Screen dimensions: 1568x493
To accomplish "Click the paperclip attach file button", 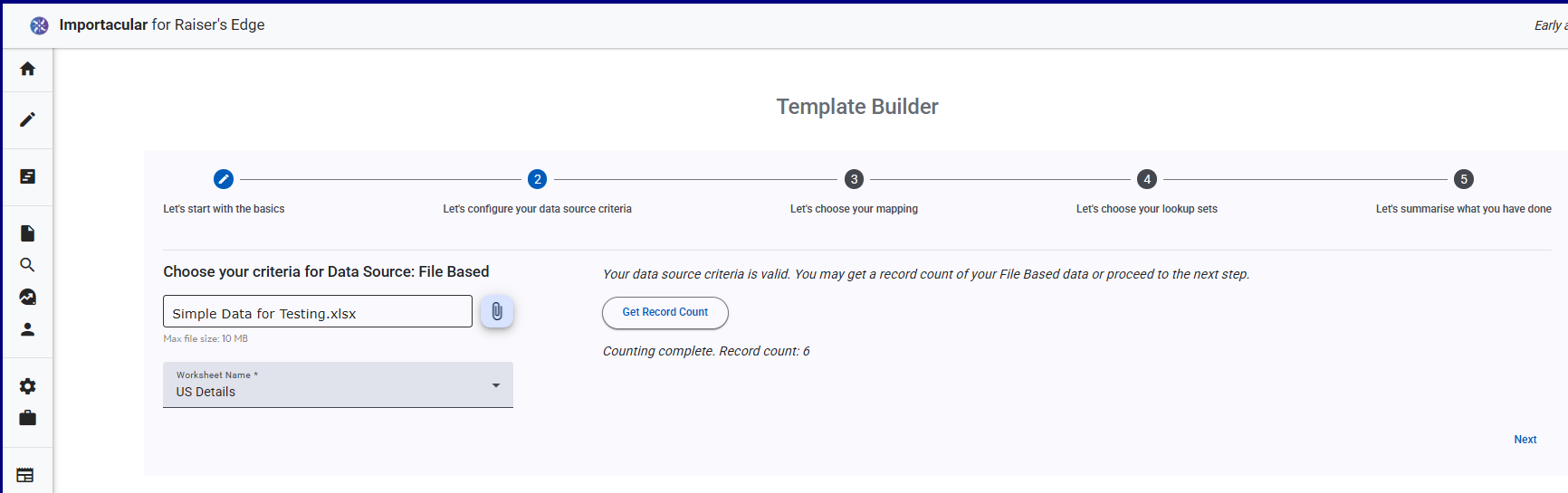I will 497,312.
